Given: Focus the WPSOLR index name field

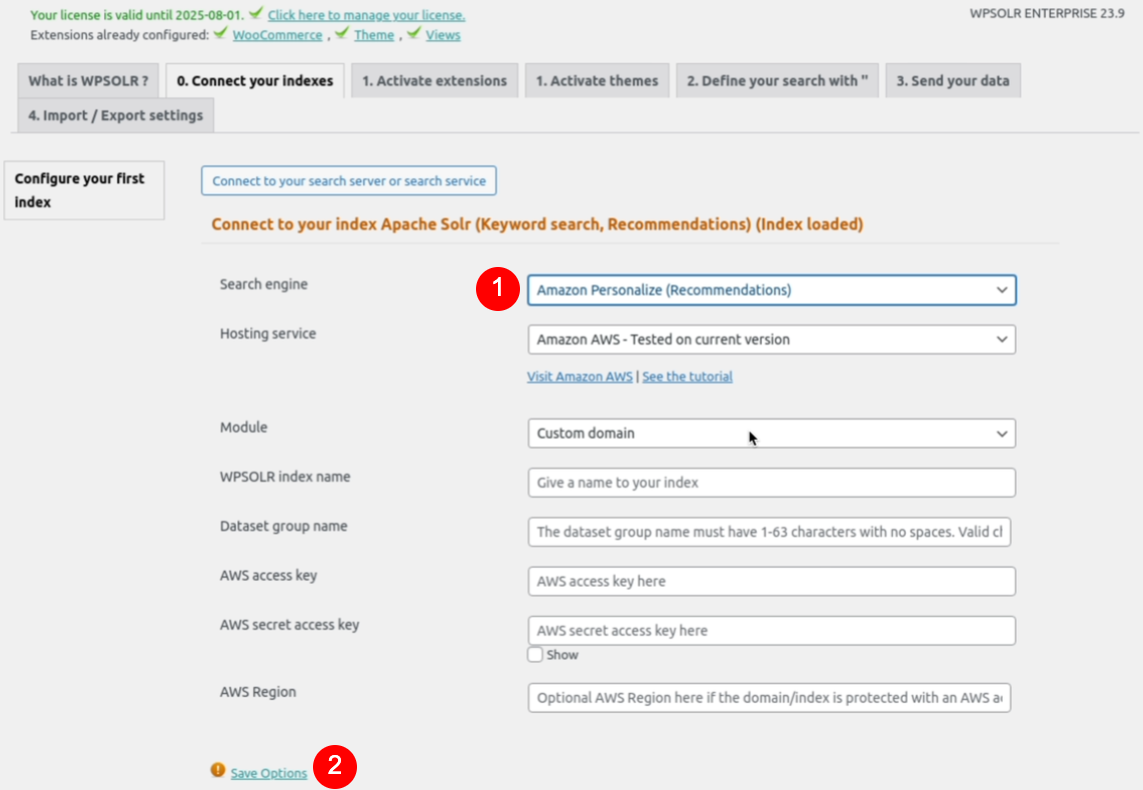Looking at the screenshot, I should [x=771, y=482].
